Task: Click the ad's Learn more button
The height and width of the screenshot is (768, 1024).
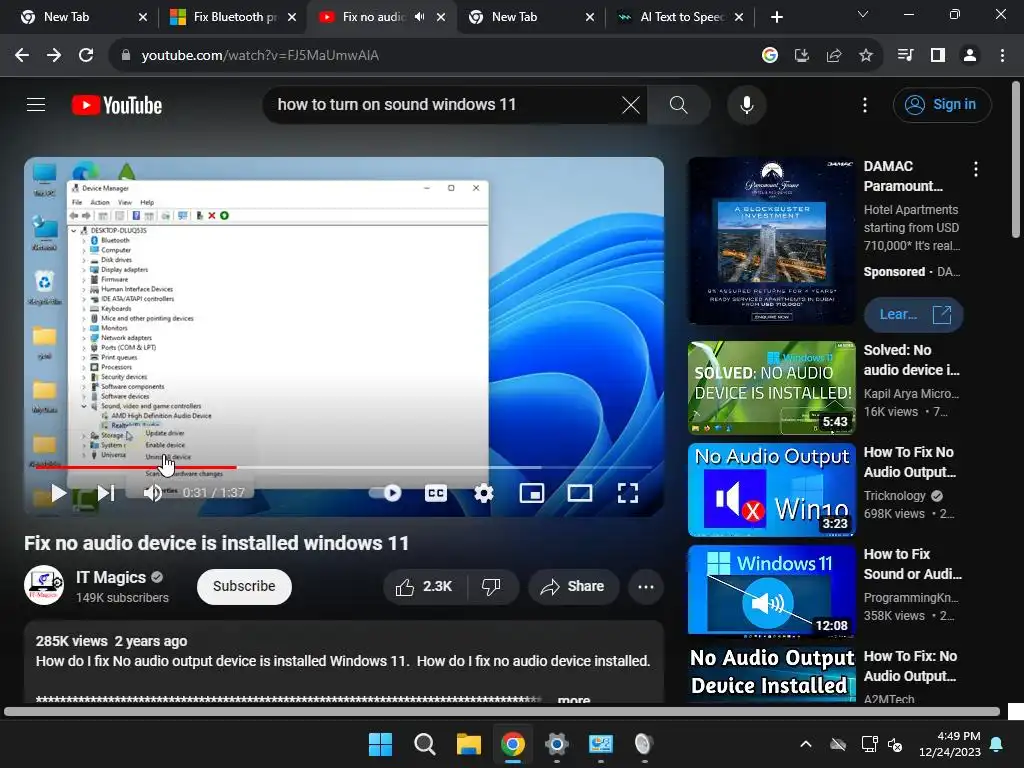Action: 913,314
